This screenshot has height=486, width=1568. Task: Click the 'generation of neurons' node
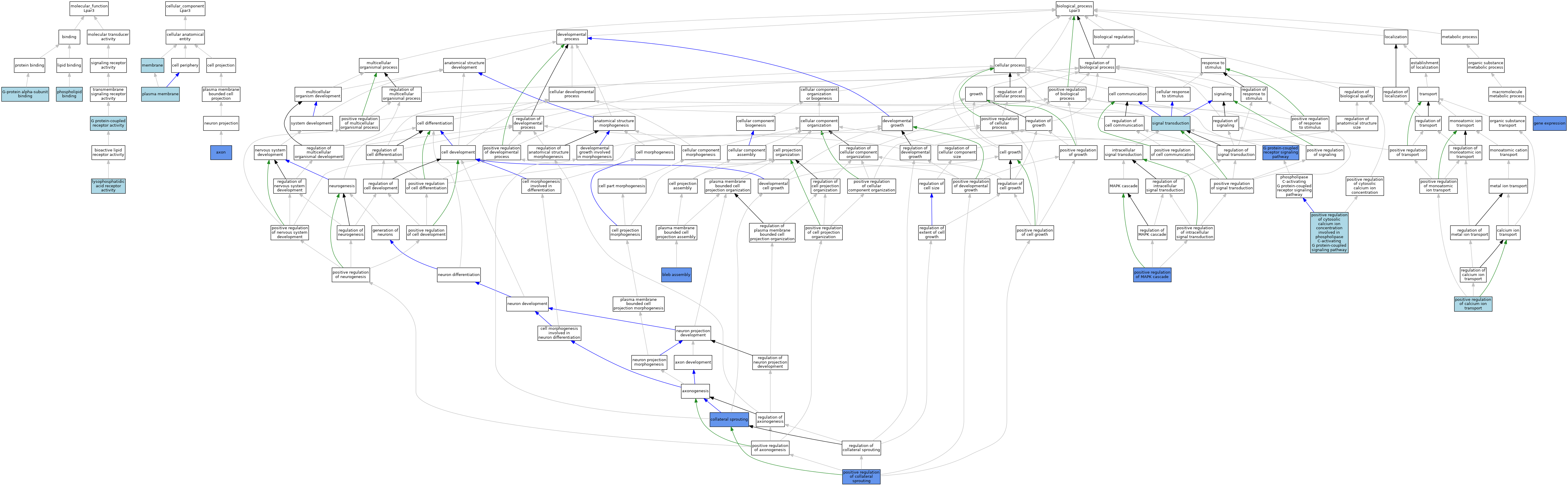coord(385,232)
